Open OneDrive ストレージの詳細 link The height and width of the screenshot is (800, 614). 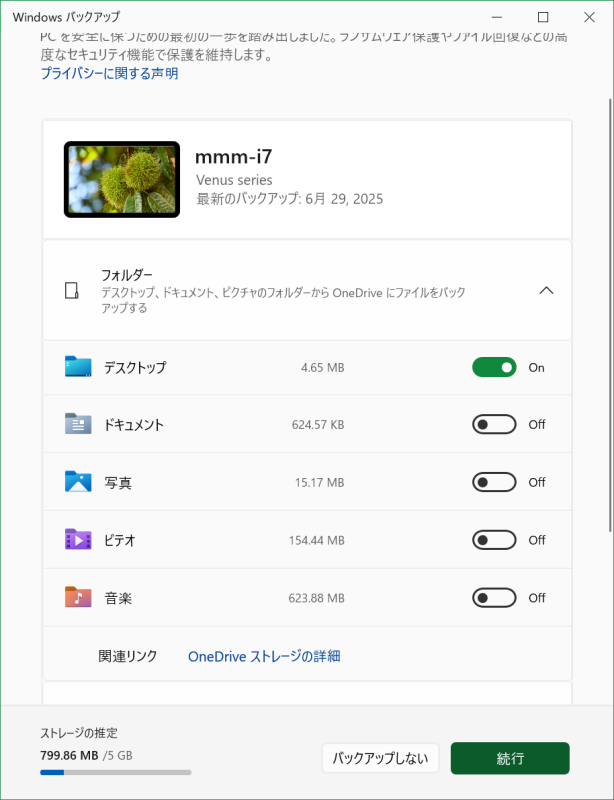tap(264, 656)
